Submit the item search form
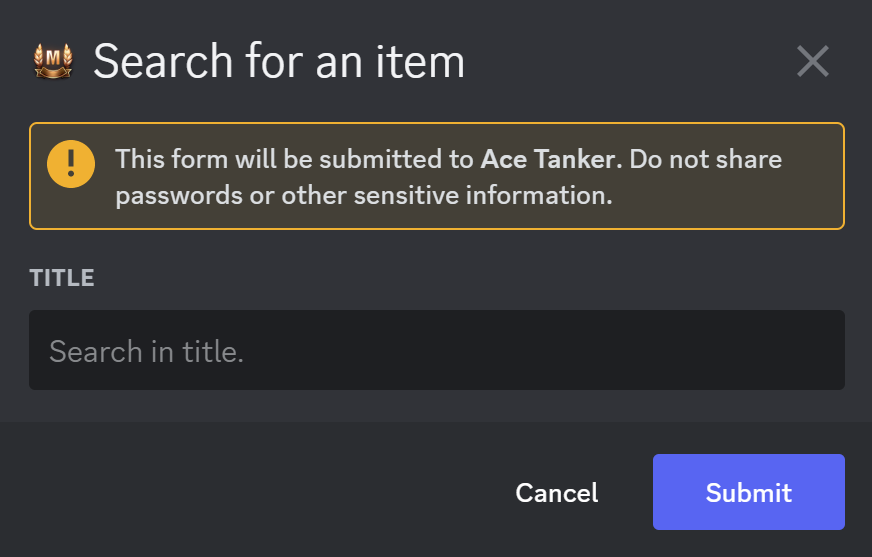 [748, 492]
